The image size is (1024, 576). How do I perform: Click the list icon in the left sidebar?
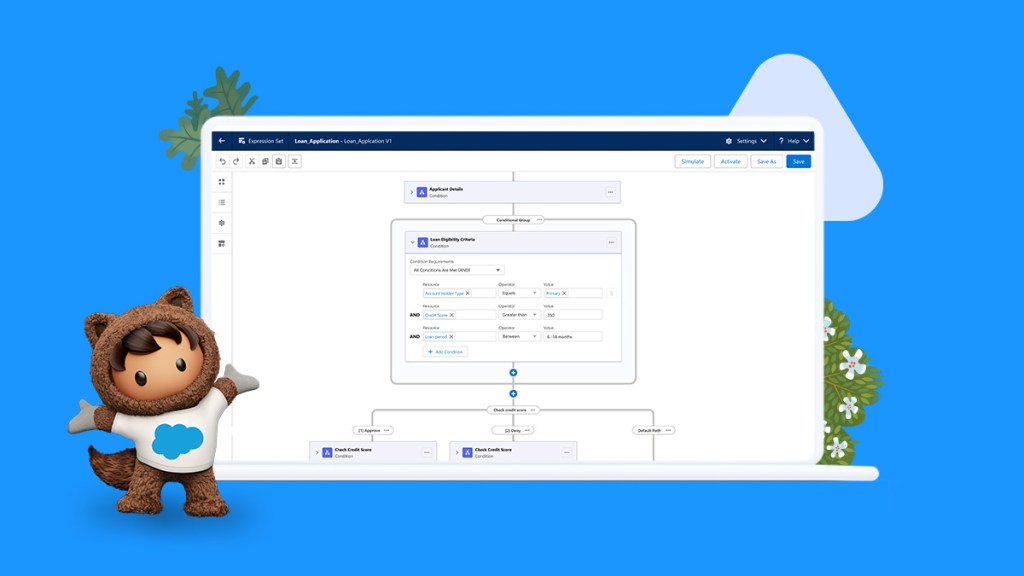coord(222,203)
